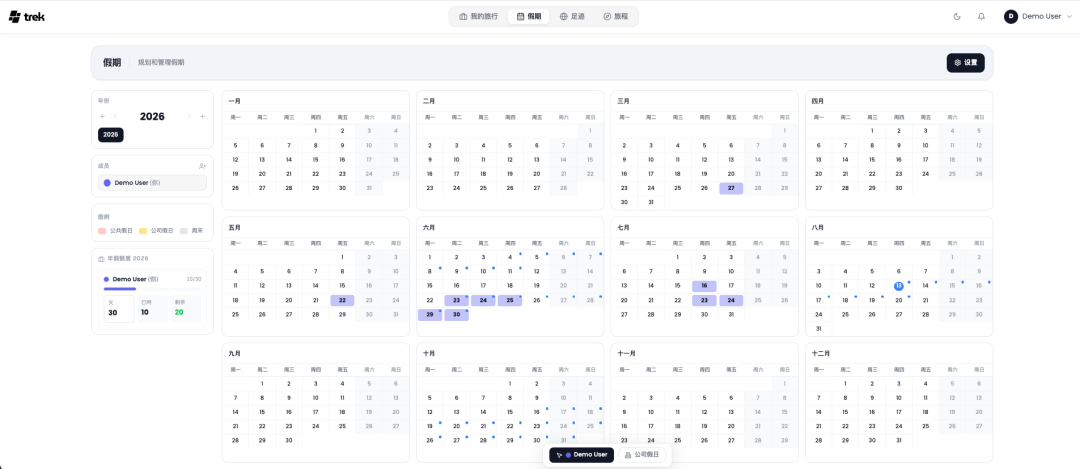Select Demo User mode in bottom bar
Screen dimensions: 1080x469
coord(581,455)
